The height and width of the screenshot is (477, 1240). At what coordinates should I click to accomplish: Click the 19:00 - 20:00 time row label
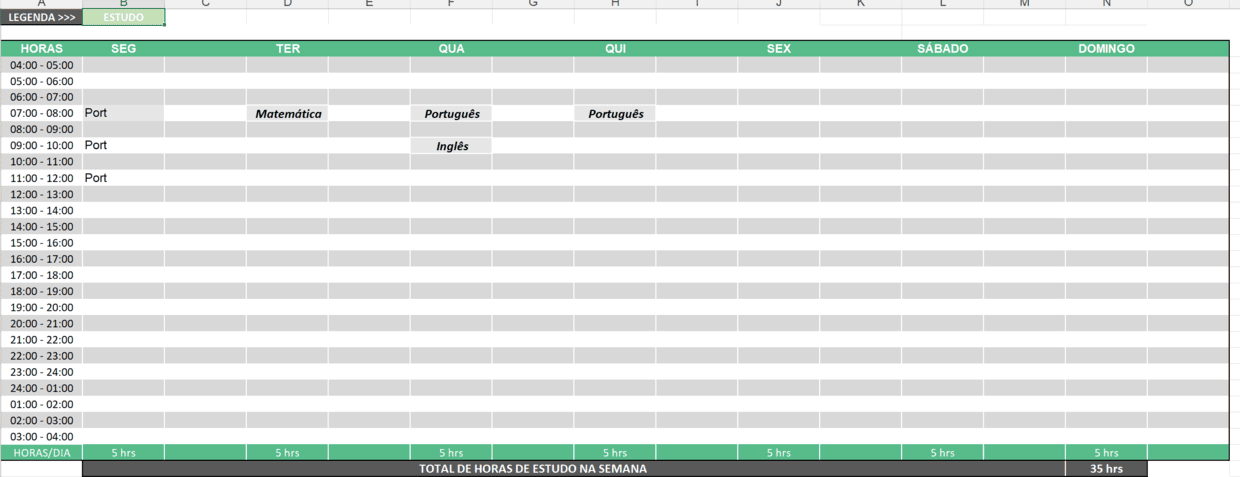[x=42, y=307]
